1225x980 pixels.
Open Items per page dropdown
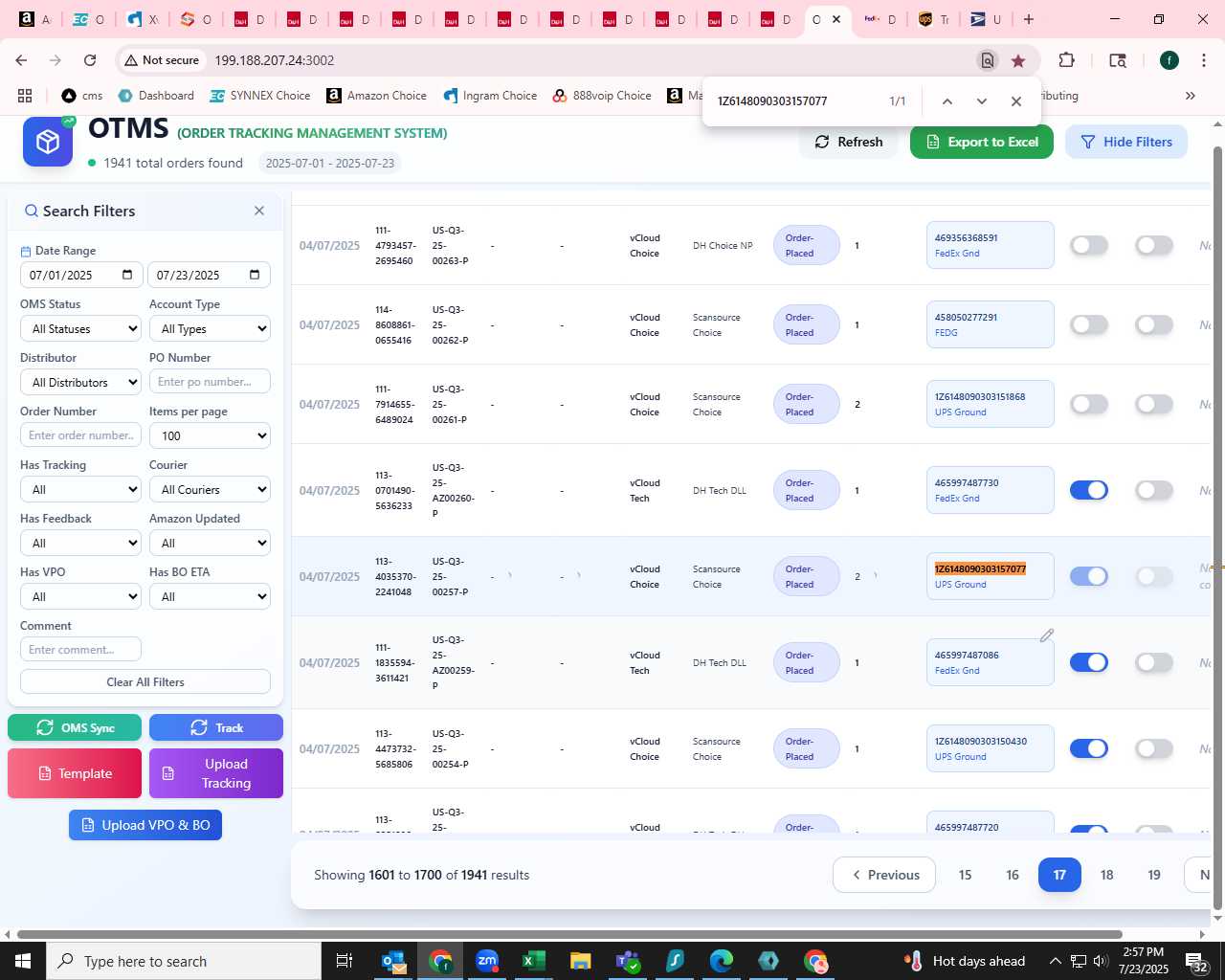[210, 435]
